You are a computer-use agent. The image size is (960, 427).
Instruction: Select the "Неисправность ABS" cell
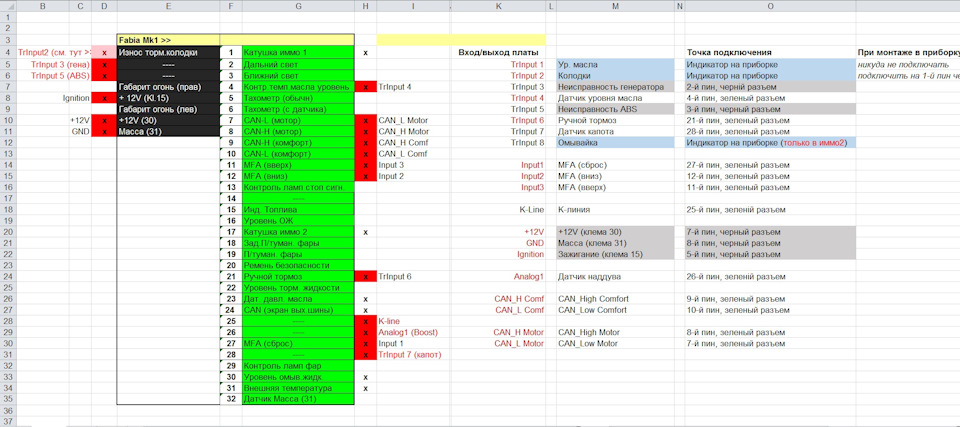coord(615,109)
